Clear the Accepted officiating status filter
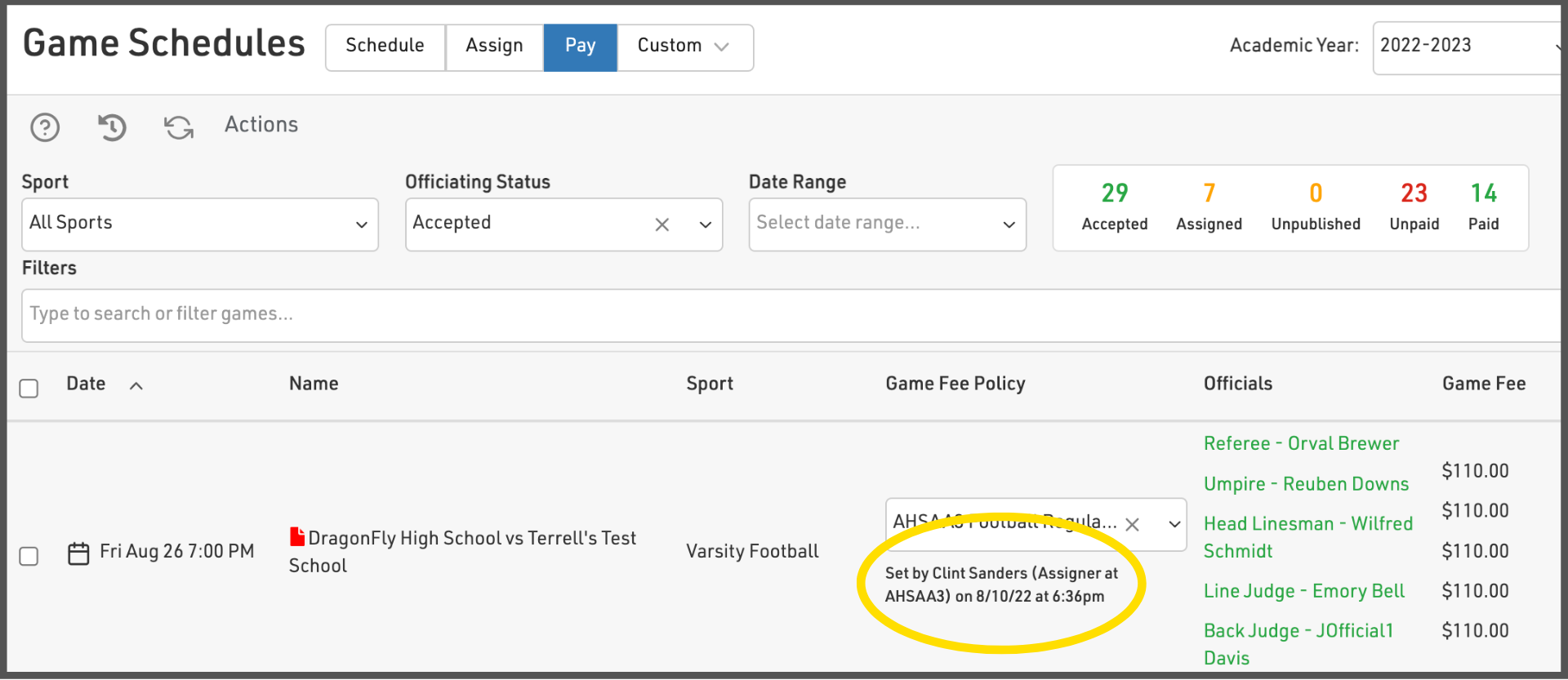 pyautogui.click(x=662, y=224)
